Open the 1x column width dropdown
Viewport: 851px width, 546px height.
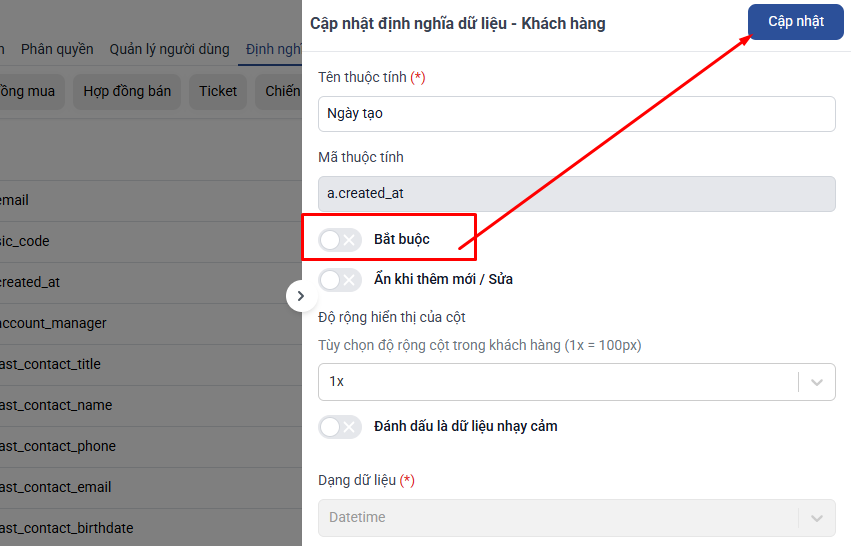576,382
